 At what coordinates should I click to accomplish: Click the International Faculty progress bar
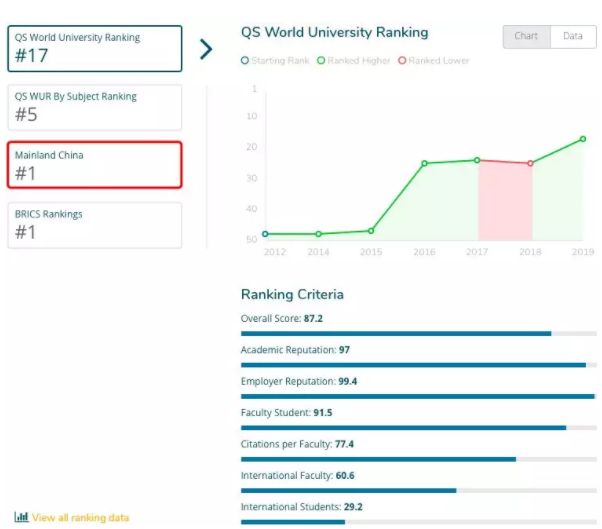[418, 491]
